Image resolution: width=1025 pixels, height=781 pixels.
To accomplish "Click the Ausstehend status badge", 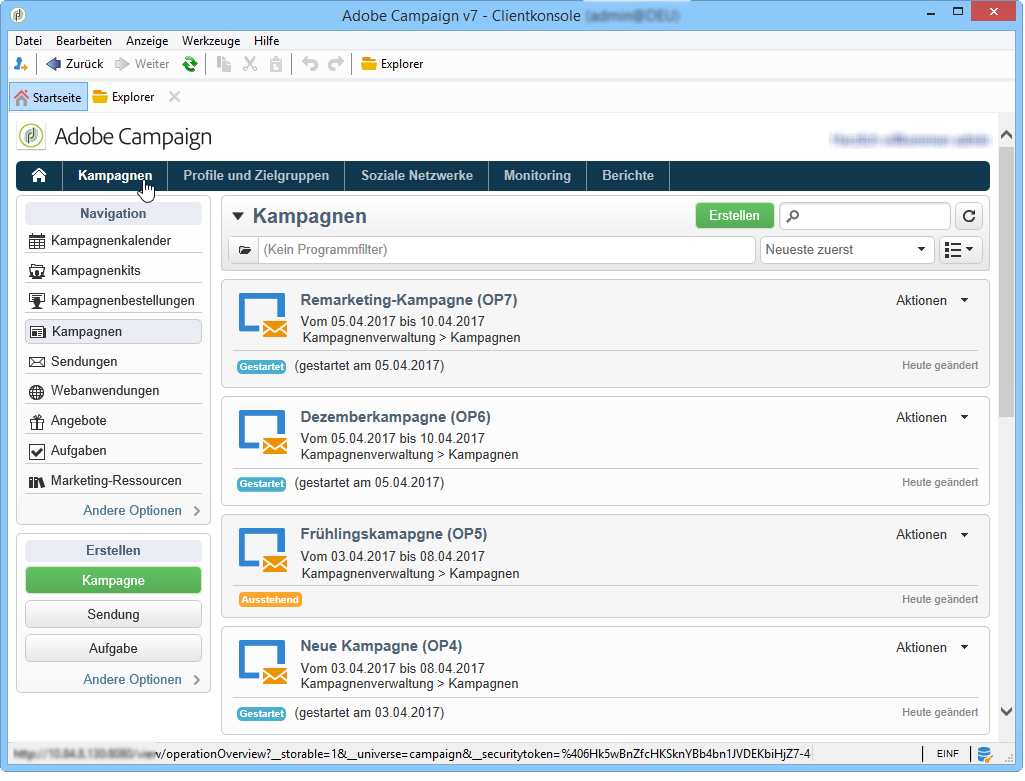I will (270, 600).
